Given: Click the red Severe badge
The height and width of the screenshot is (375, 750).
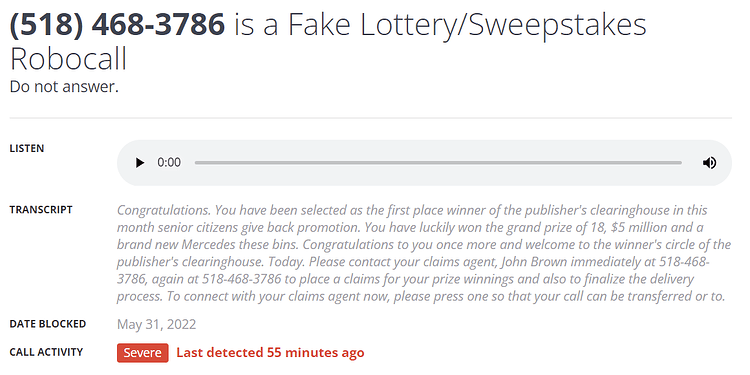Looking at the screenshot, I should 143,353.
